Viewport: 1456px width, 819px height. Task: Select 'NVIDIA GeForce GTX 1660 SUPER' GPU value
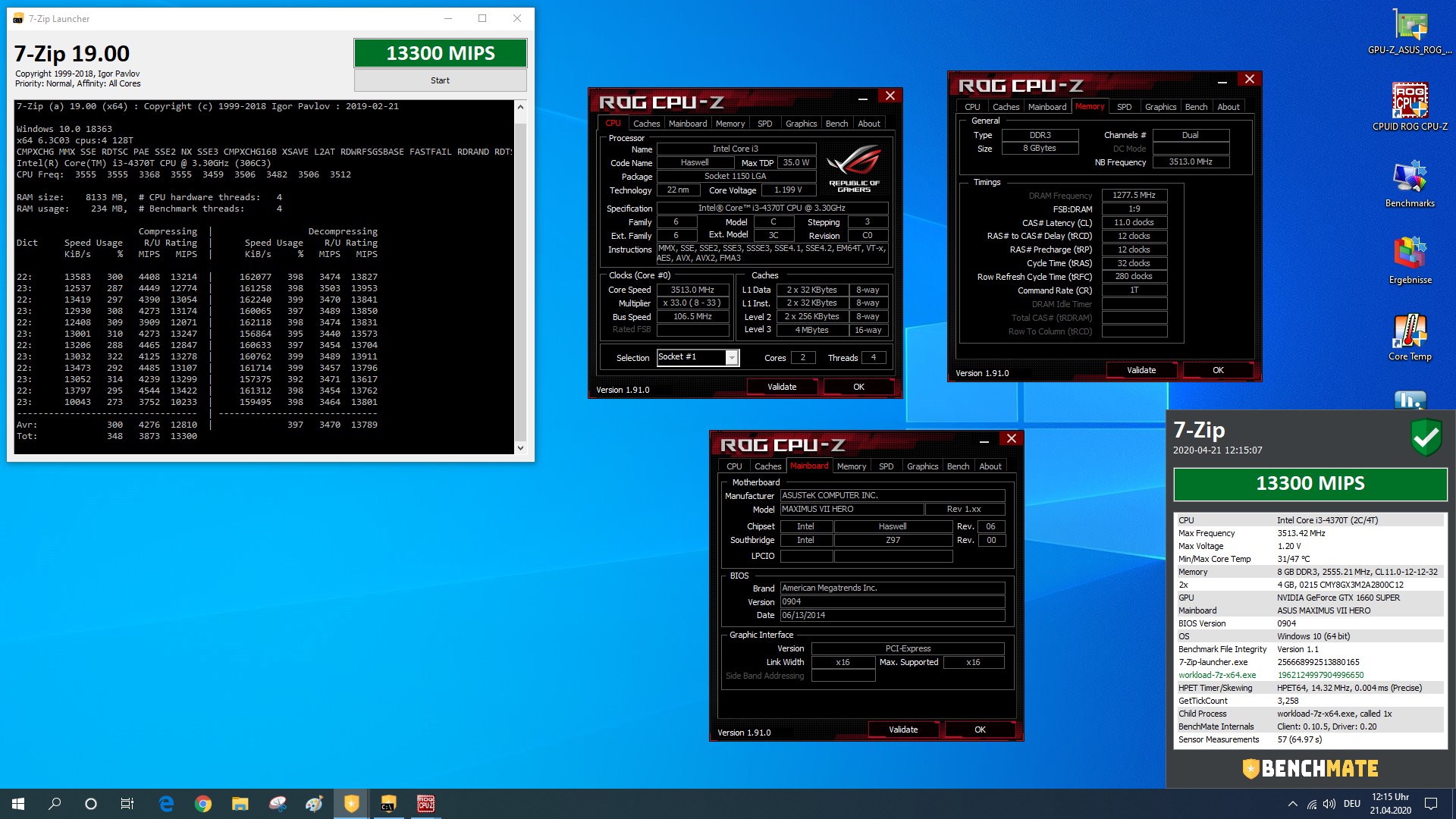(1338, 598)
